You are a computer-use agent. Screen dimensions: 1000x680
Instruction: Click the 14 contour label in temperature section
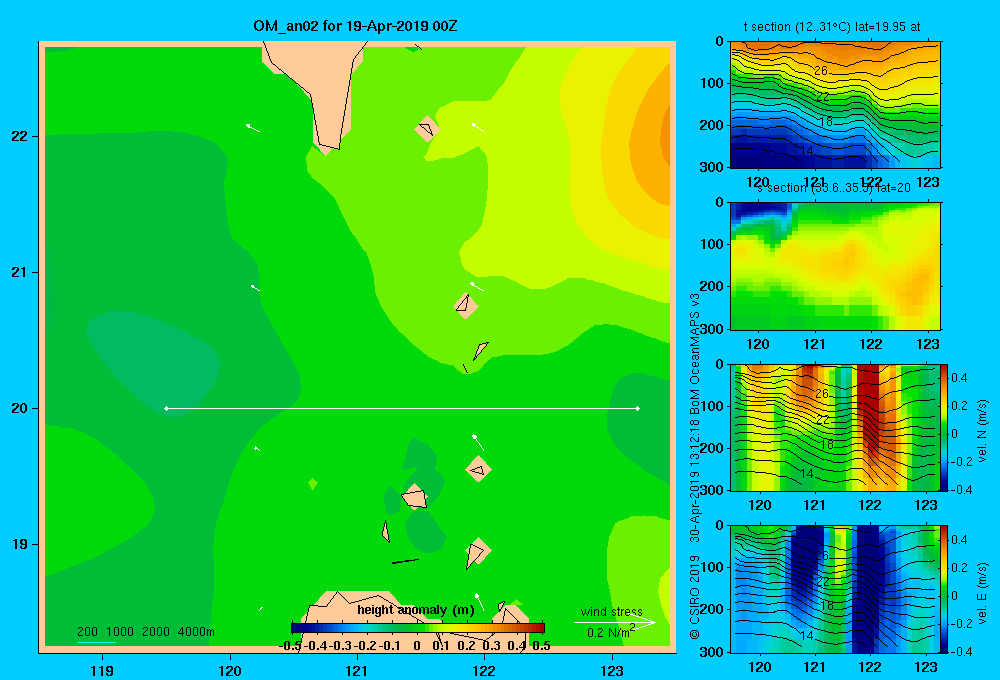(x=806, y=151)
